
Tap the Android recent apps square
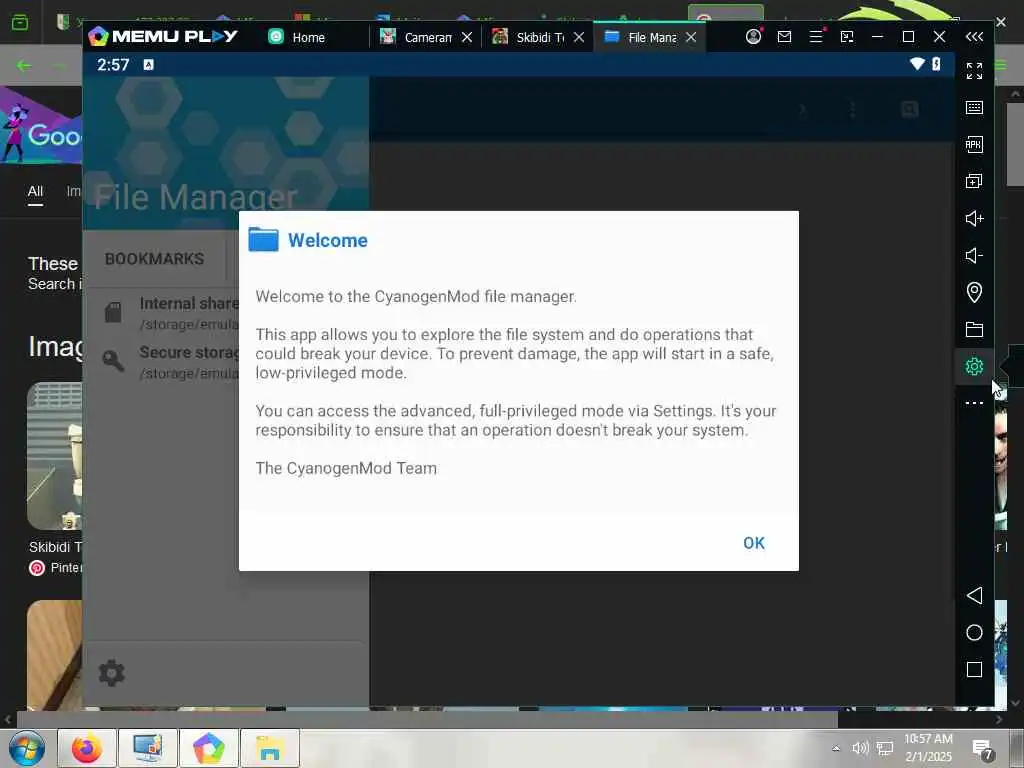[974, 669]
